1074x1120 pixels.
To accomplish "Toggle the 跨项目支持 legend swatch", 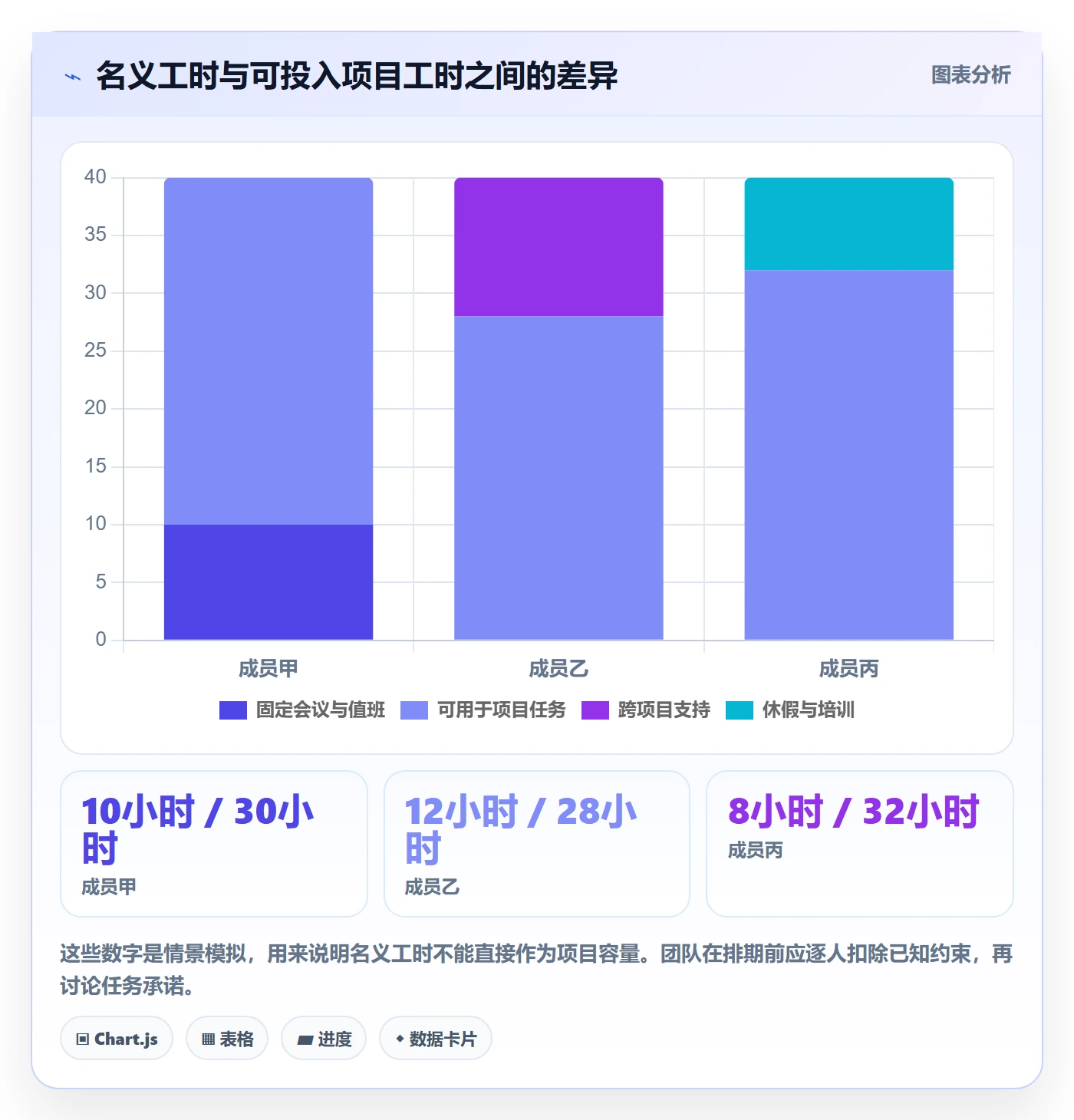I will pos(595,710).
